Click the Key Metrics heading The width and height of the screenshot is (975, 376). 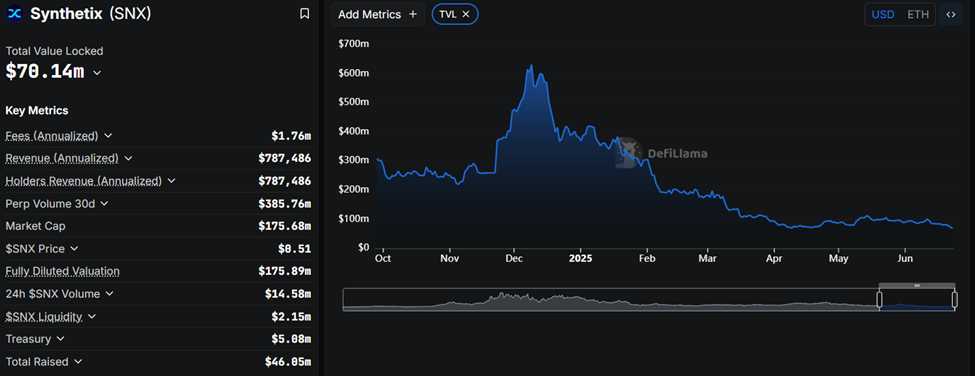[37, 110]
